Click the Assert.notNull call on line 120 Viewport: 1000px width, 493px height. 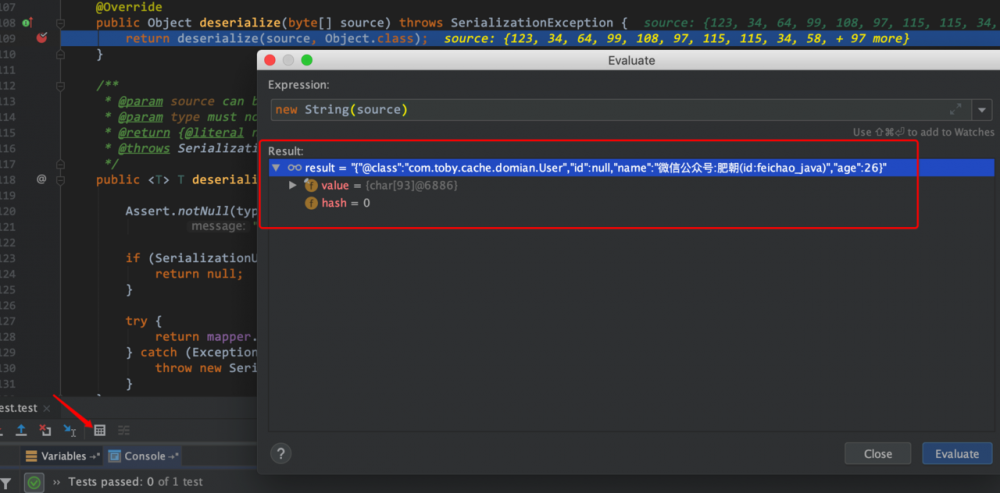191,211
